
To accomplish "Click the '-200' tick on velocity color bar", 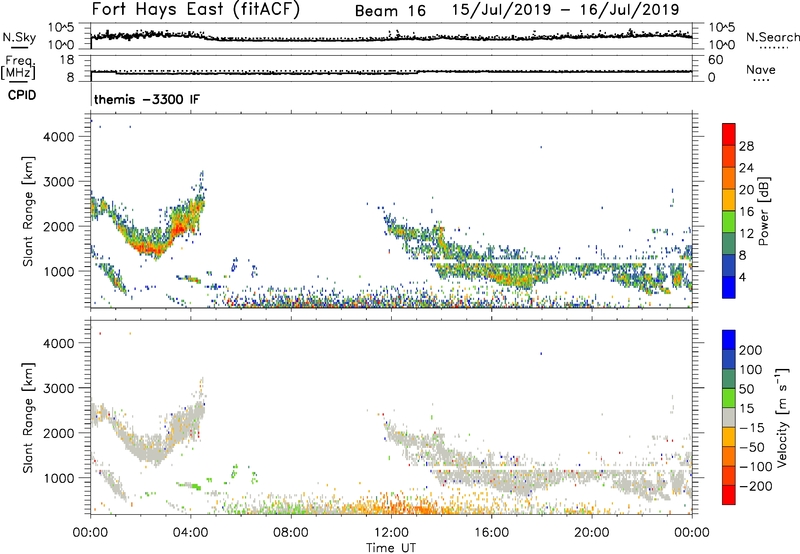I will (x=754, y=486).
